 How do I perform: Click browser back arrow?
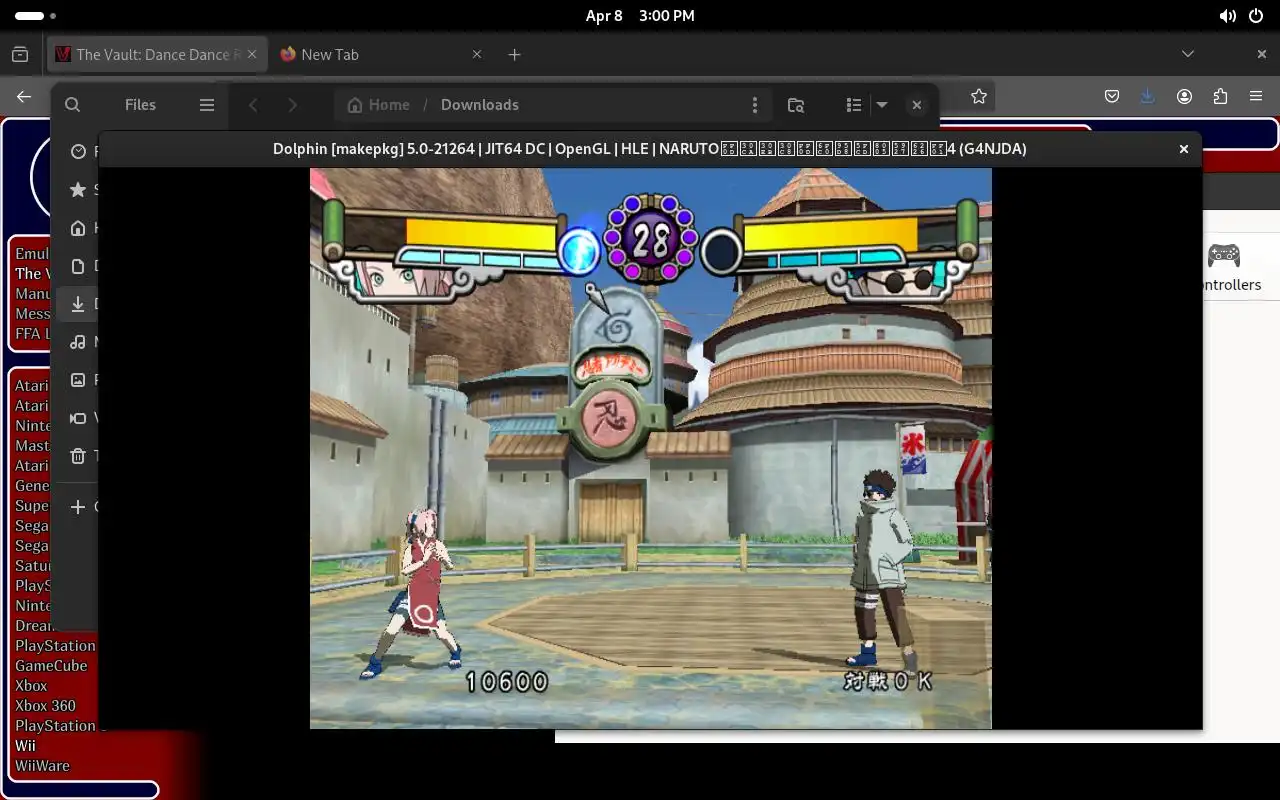tap(24, 96)
